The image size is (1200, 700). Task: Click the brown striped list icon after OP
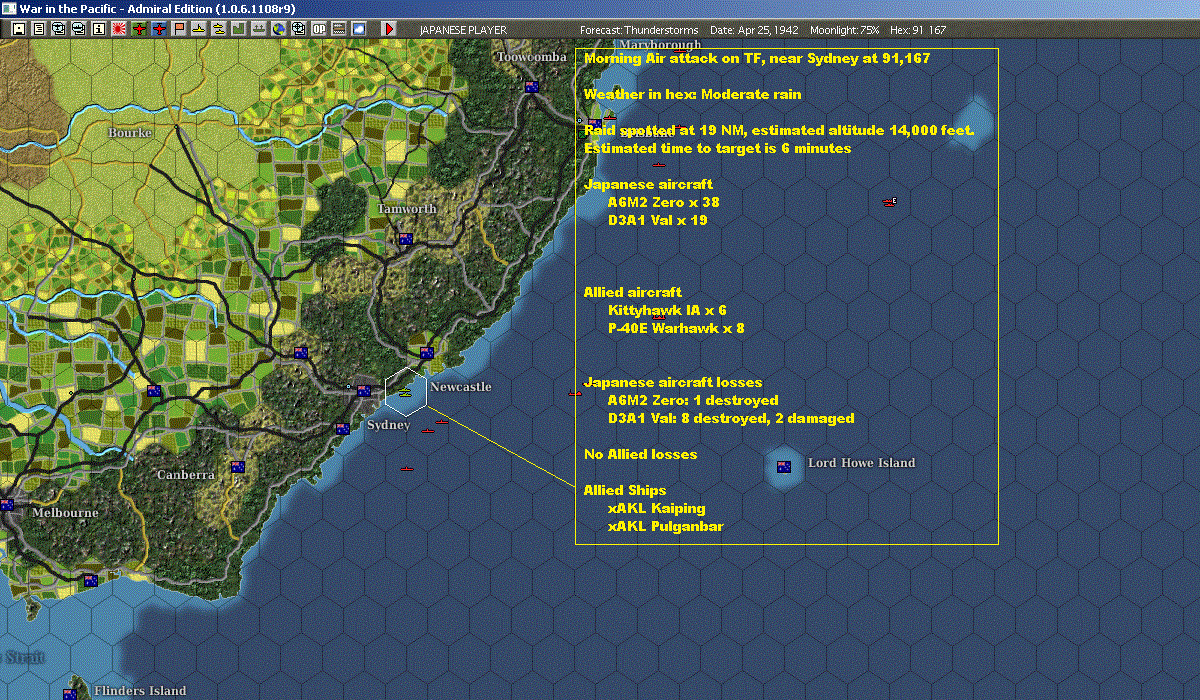338,29
